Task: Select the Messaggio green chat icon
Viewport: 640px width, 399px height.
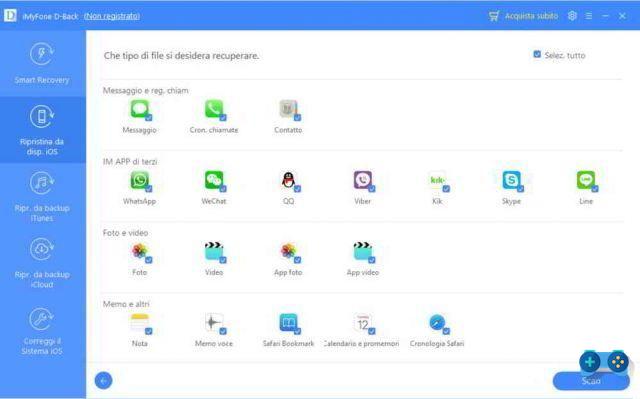Action: pyautogui.click(x=140, y=109)
